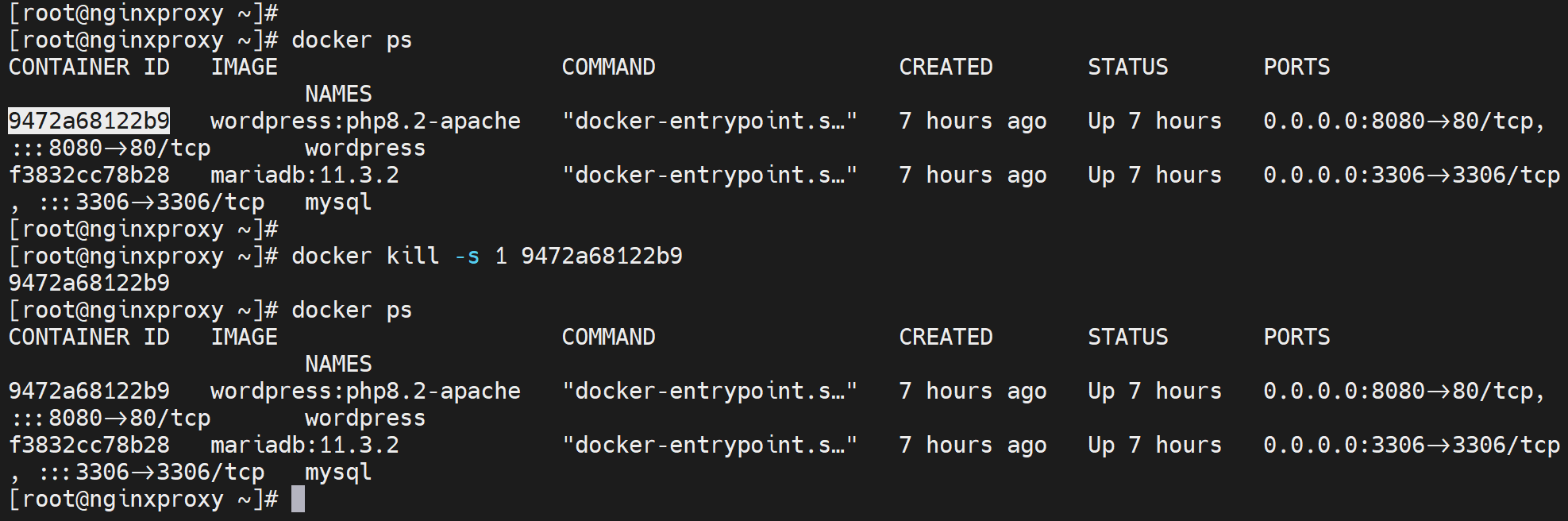Click the 'mysql' container name in first listing

pos(338,202)
